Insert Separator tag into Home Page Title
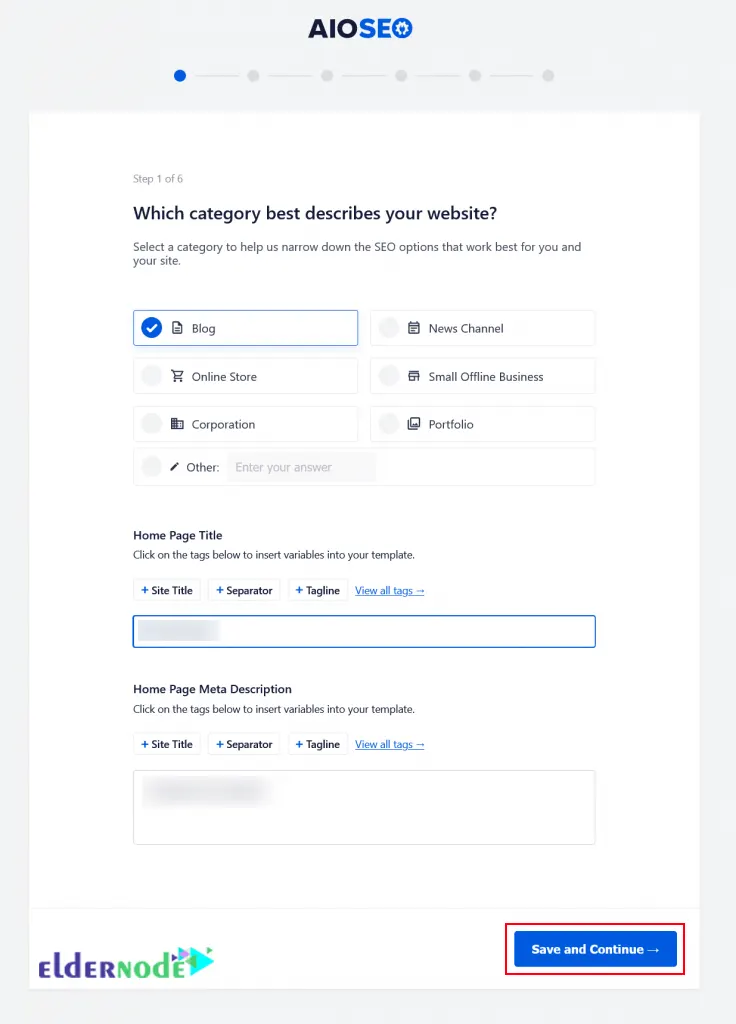Screen dimensions: 736x1024 (243, 590)
